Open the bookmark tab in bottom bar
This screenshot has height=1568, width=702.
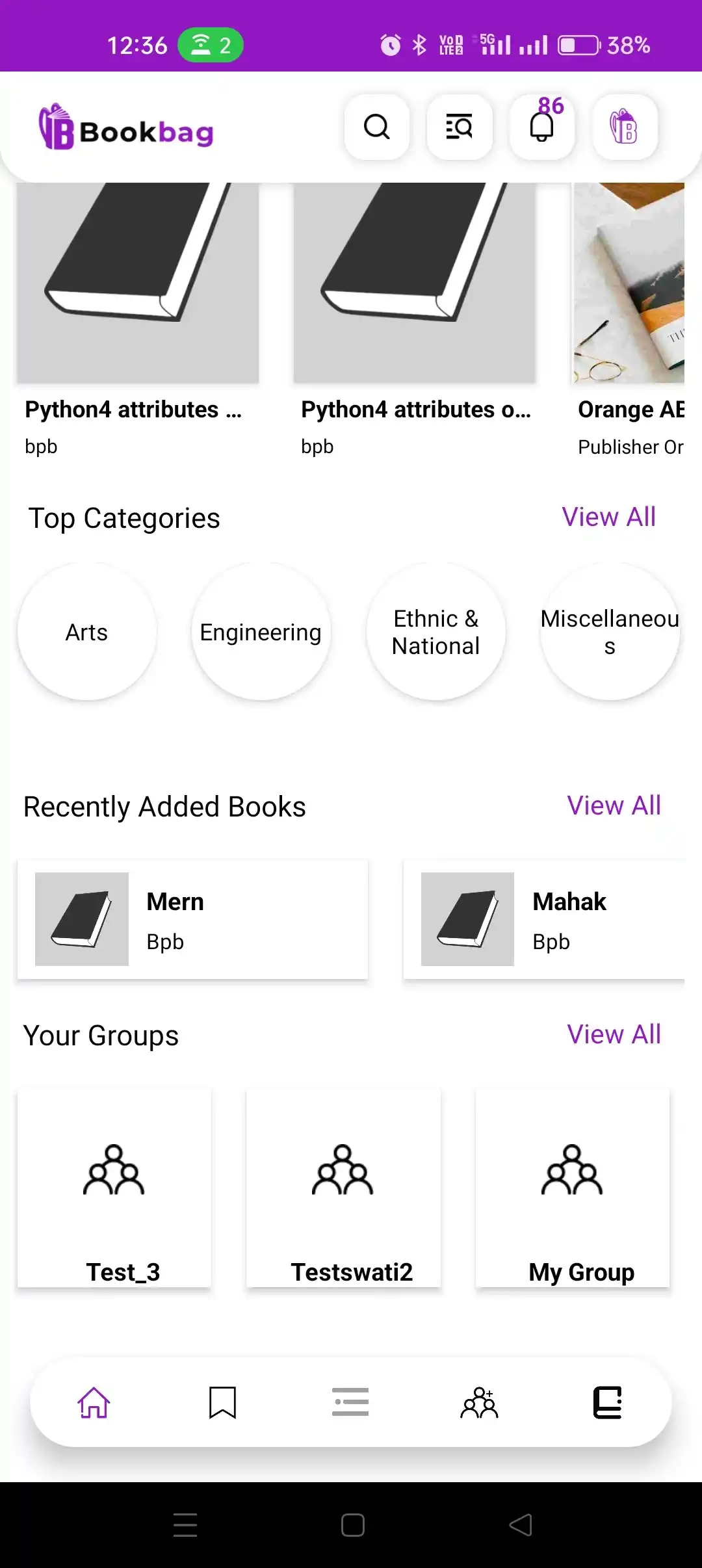coord(222,1402)
